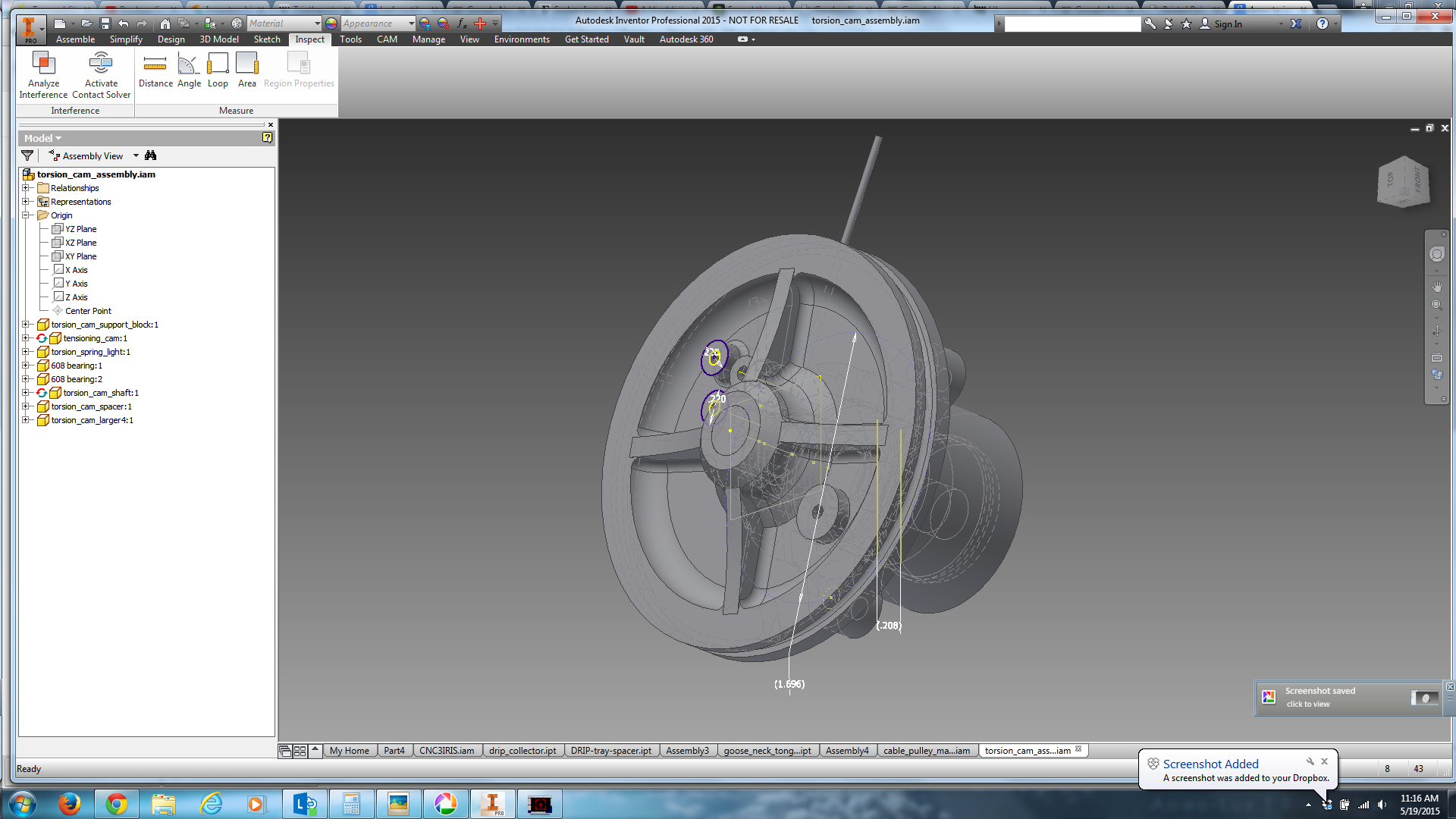Click the red plus icon in quick access
Viewport: 1456px width, 819px height.
[x=480, y=24]
